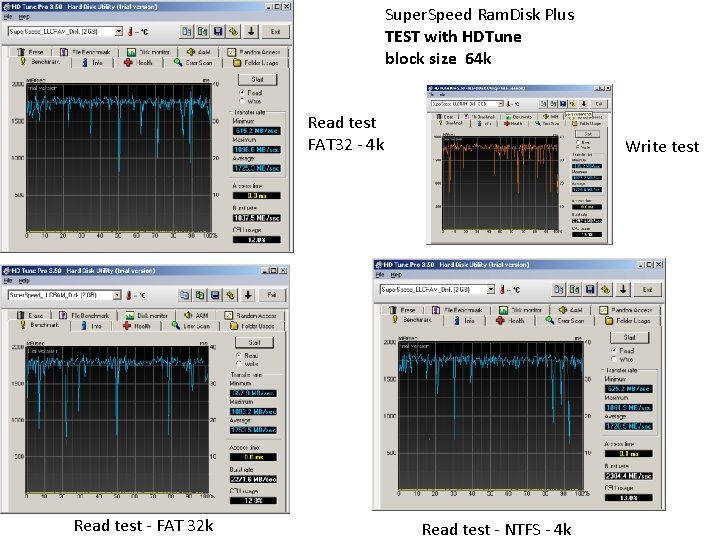Viewport: 720px width, 540px height.
Task: Open File Benchmark tab in FAT32-4k window
Action: [85, 52]
